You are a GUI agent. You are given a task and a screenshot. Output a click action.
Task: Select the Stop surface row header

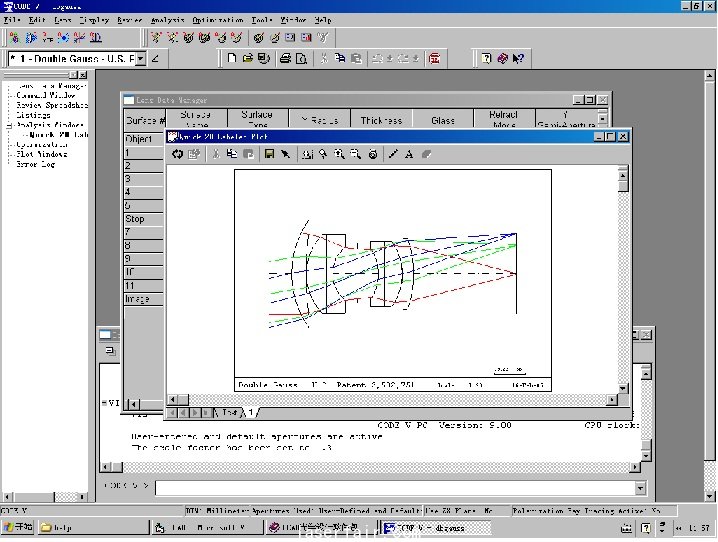(x=136, y=218)
